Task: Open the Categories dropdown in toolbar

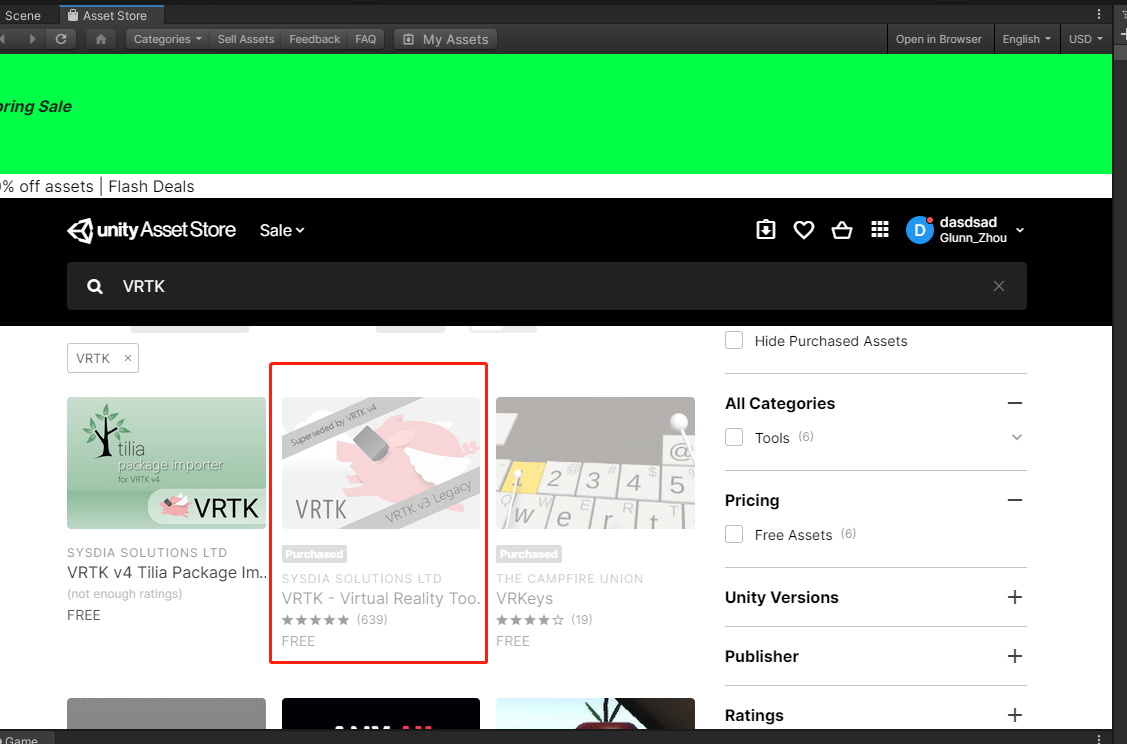Action: coord(167,39)
